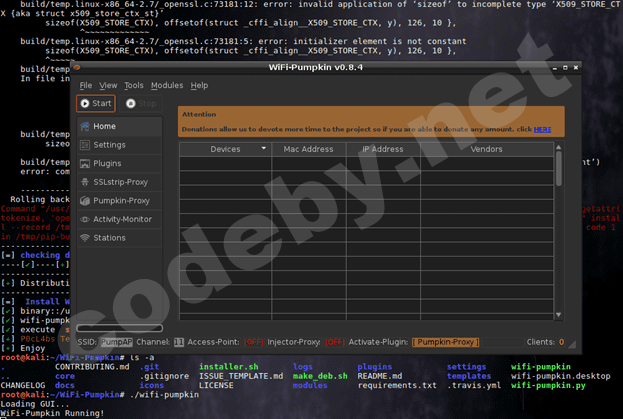
Task: Click the greyed Stop button
Action: coord(141,103)
